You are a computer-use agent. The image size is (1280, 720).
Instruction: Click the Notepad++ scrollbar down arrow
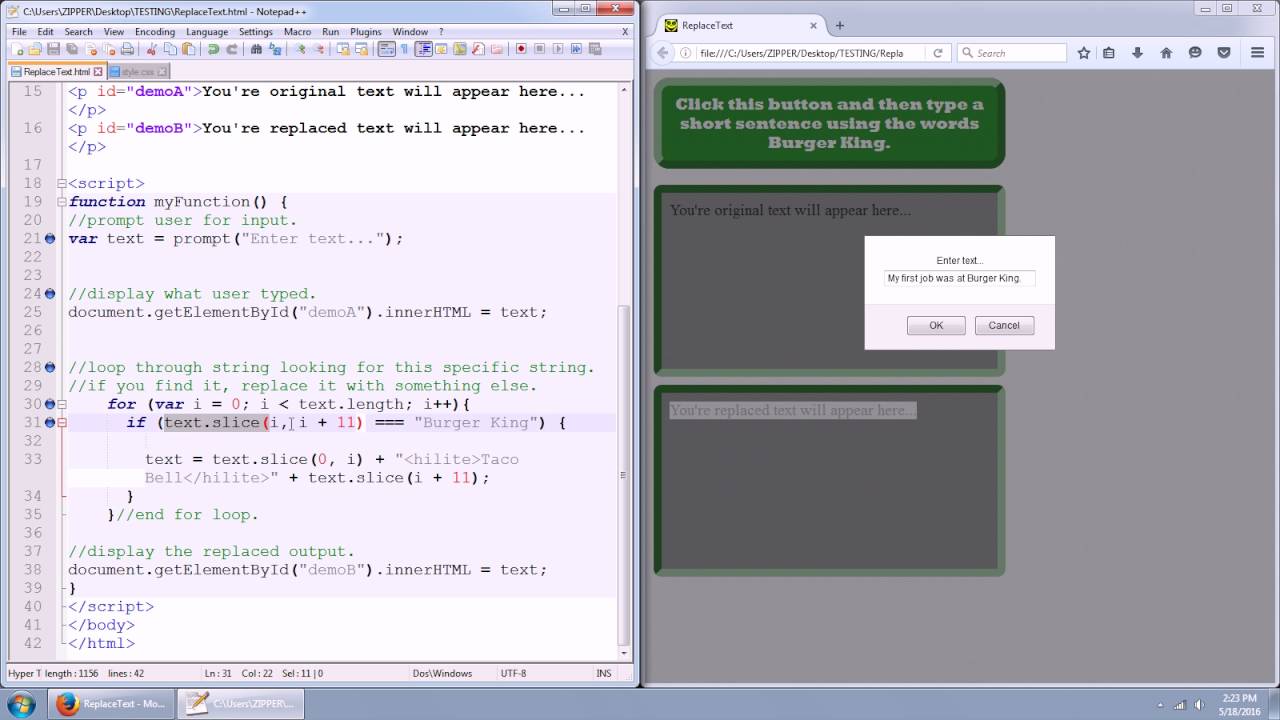tap(625, 653)
